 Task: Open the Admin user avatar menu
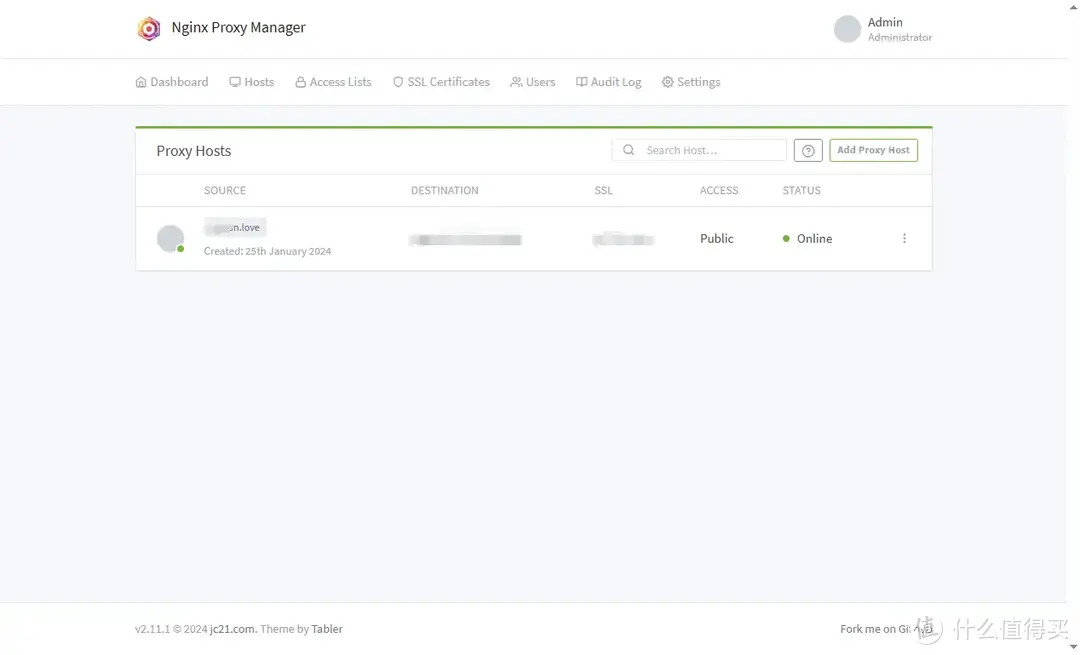point(847,29)
